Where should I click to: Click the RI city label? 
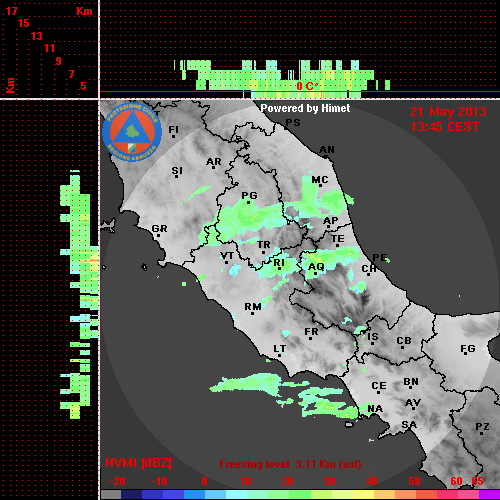pyautogui.click(x=279, y=263)
